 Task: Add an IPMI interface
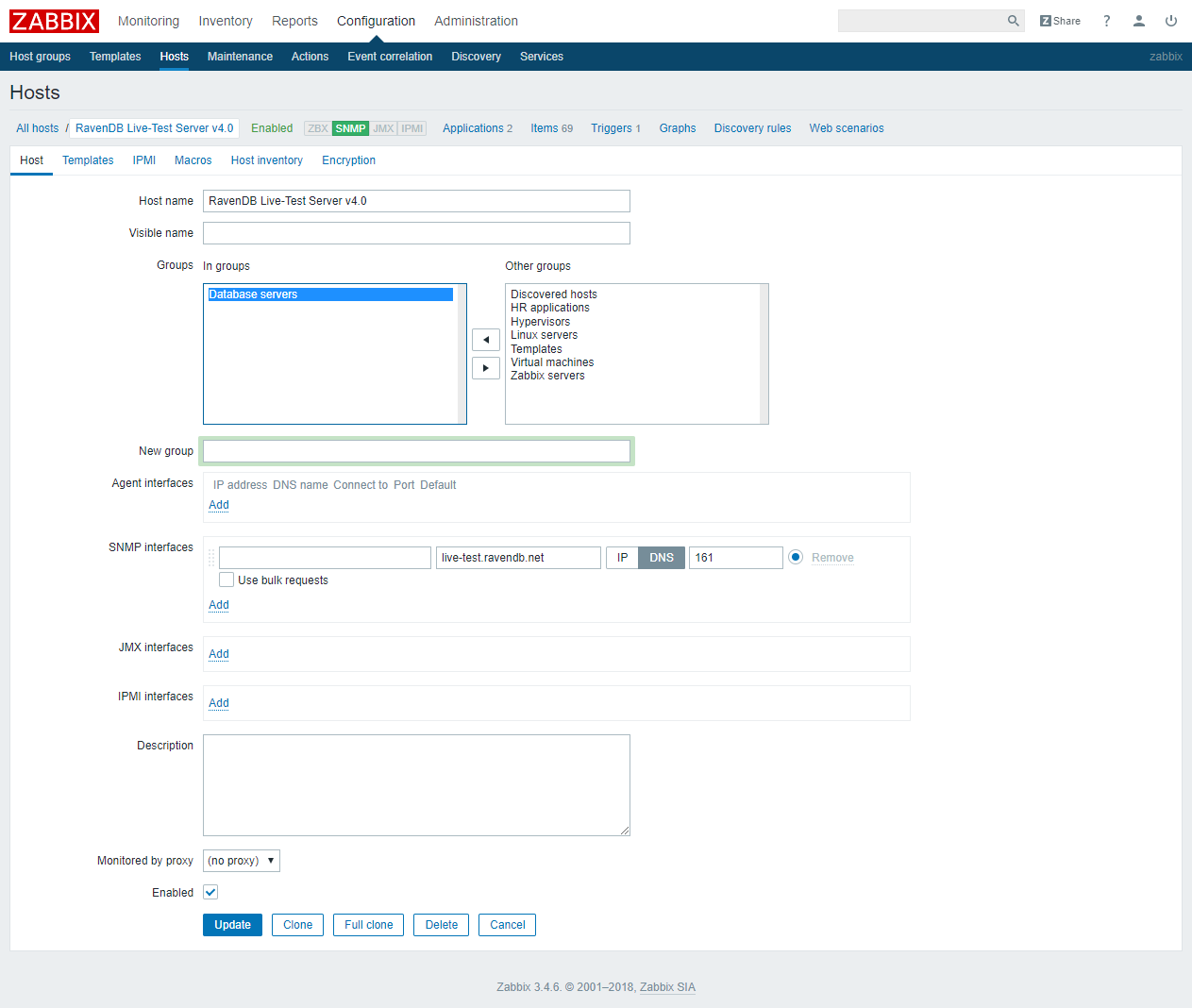219,703
